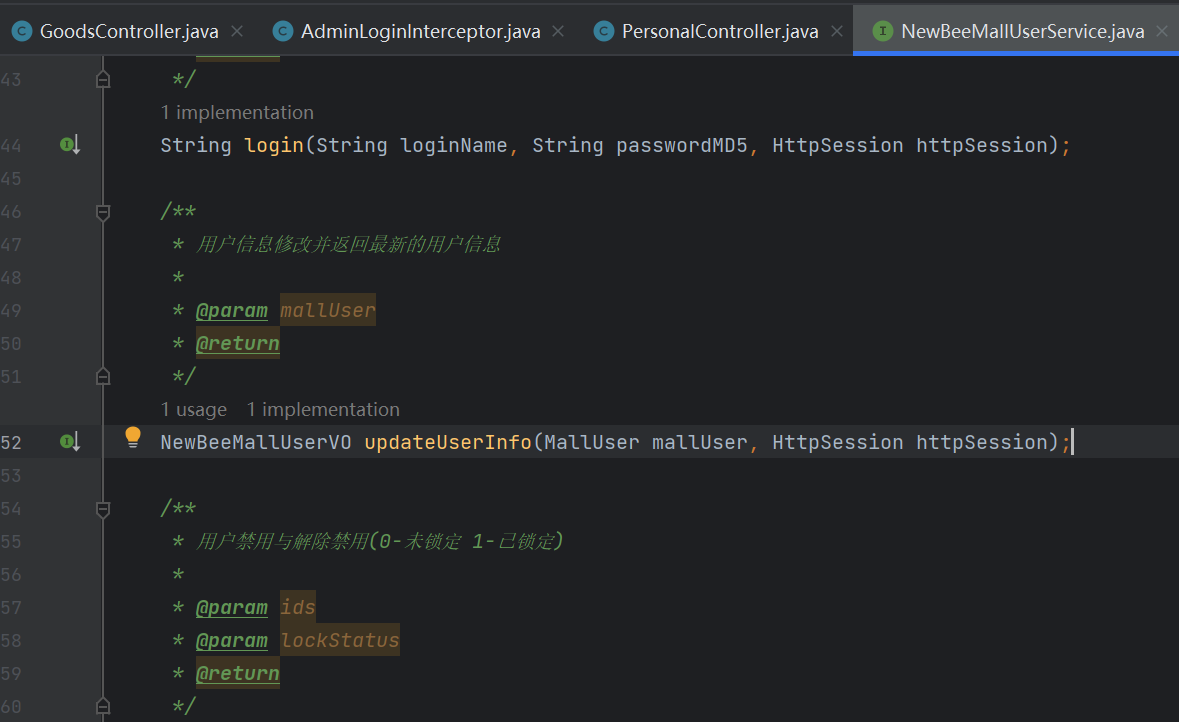
Task: Click Chinese comment text on line 47
Action: point(348,244)
